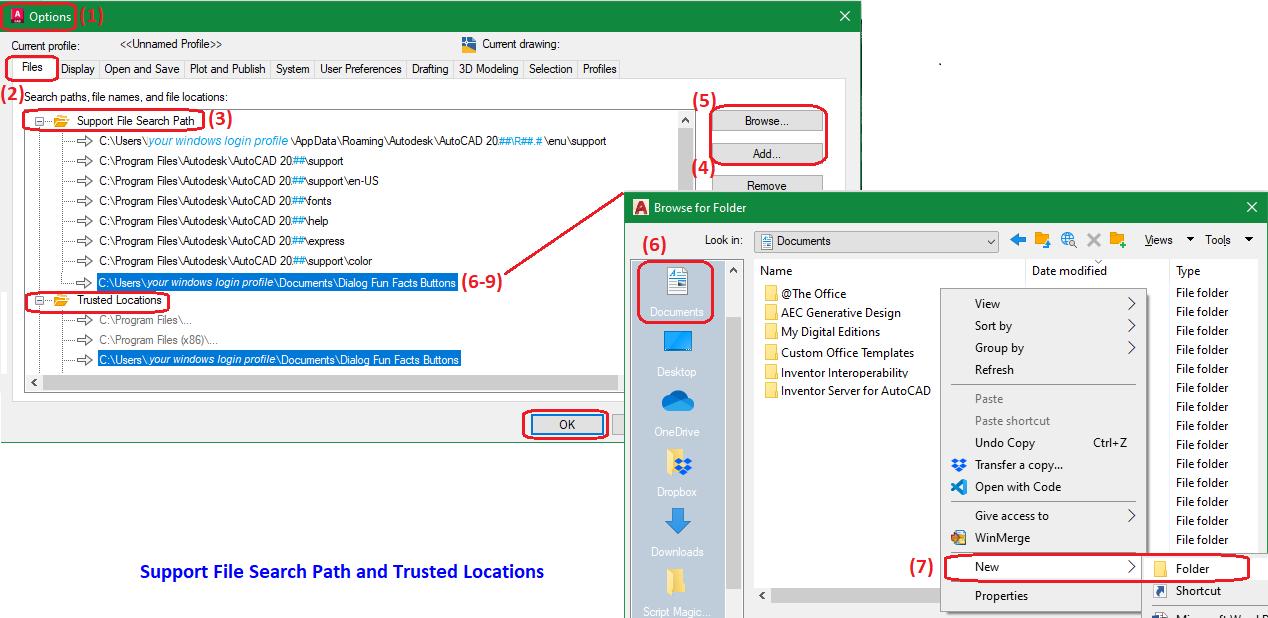This screenshot has width=1268, height=618.
Task: Click folder icon of AEC Generative Design
Action: 771,312
